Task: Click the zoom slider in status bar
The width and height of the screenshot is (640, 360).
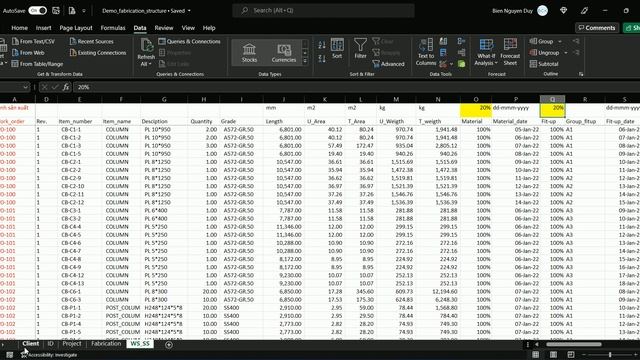Action: (610, 355)
